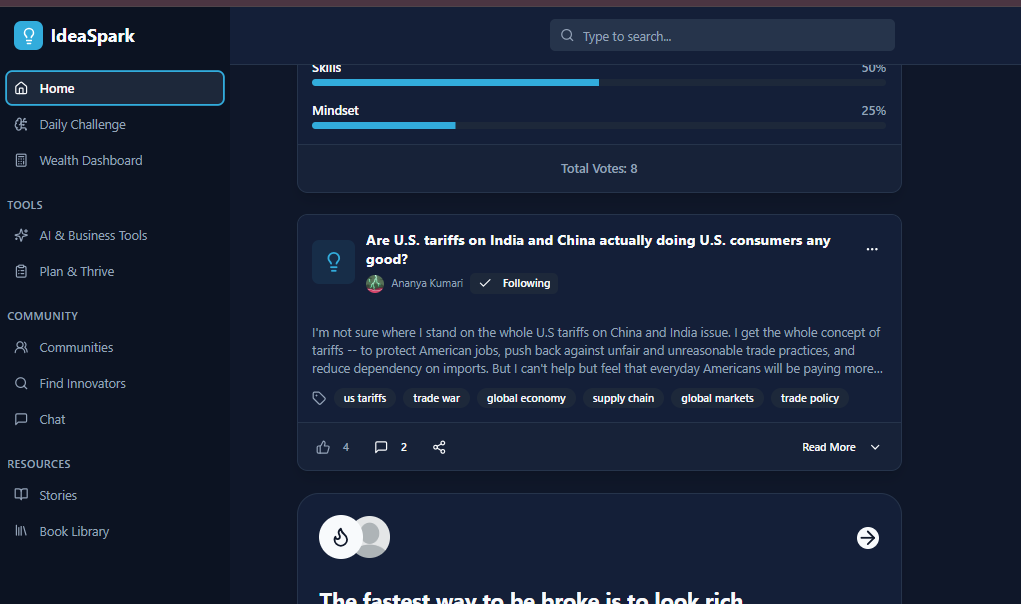The image size is (1021, 604).
Task: Click the flame icon on the story card
Action: tap(341, 537)
